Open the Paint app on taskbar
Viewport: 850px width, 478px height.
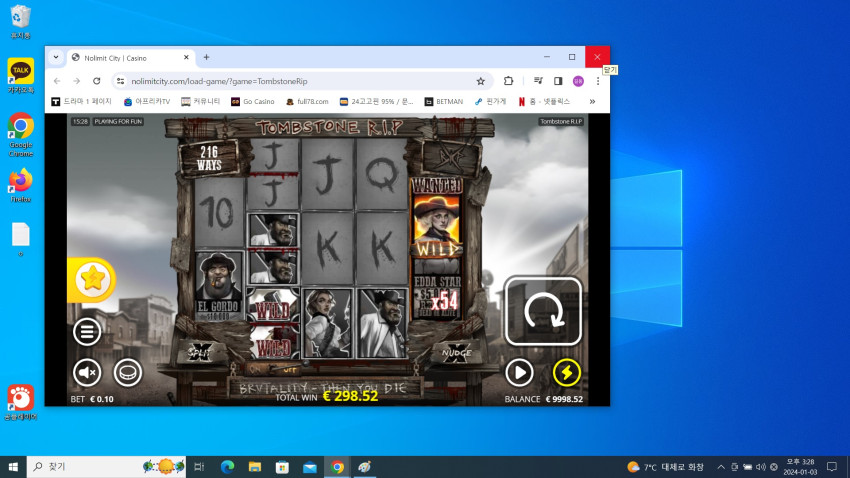coord(364,467)
